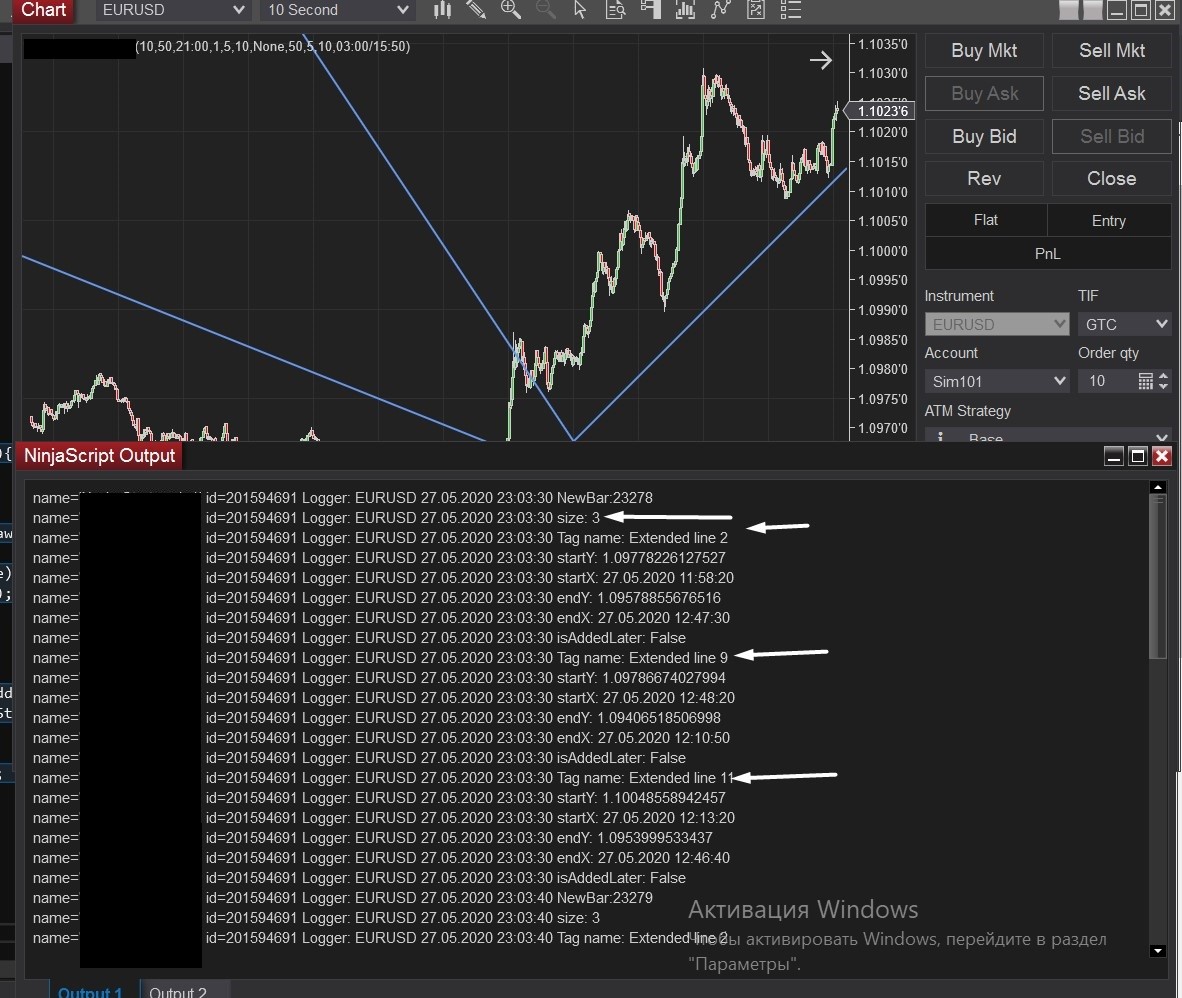The height and width of the screenshot is (998, 1182).
Task: Click the 'endY: 1.09406518506998' output line
Action: coord(377,718)
